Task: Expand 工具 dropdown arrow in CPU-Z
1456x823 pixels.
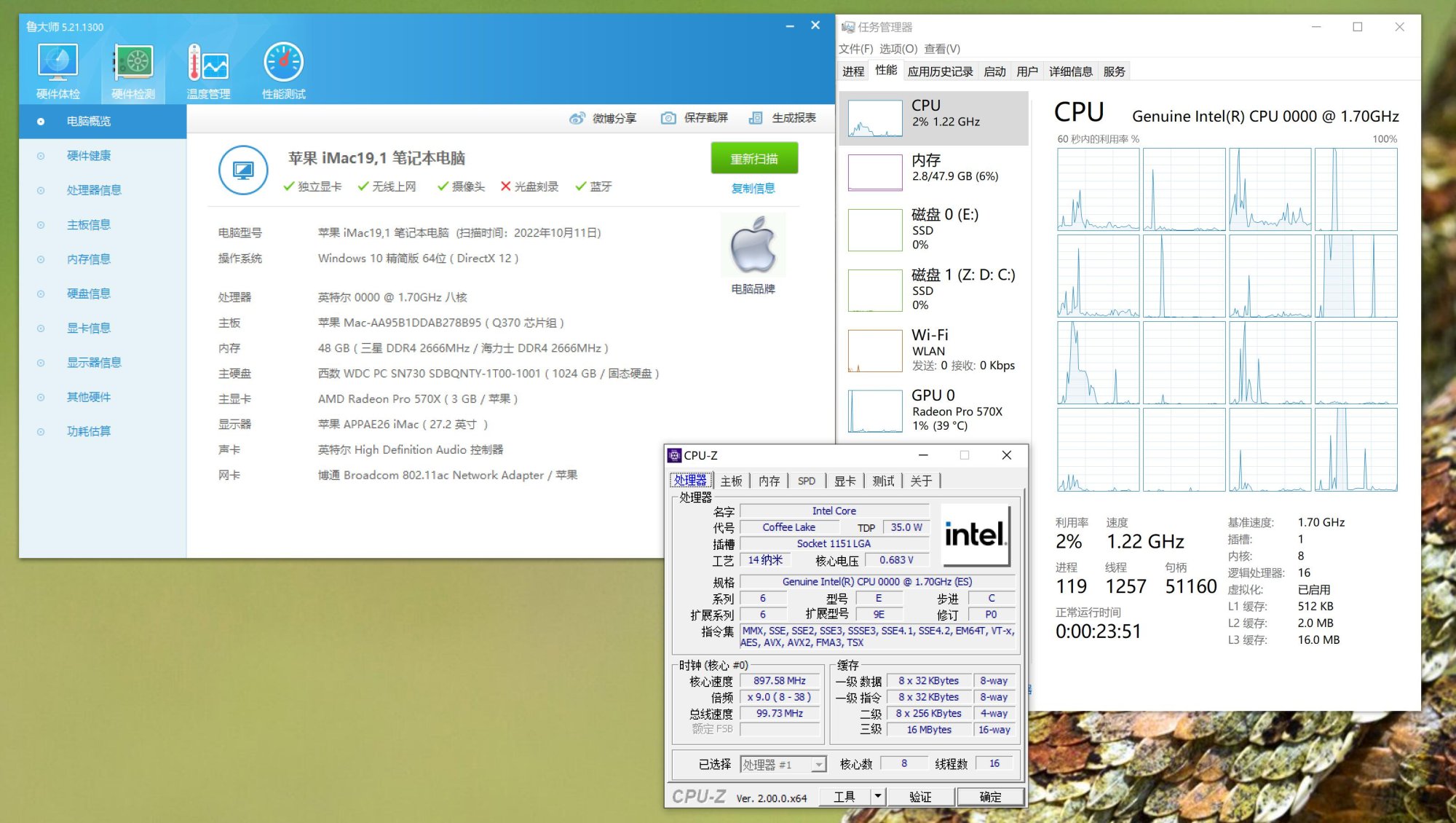Action: click(878, 796)
